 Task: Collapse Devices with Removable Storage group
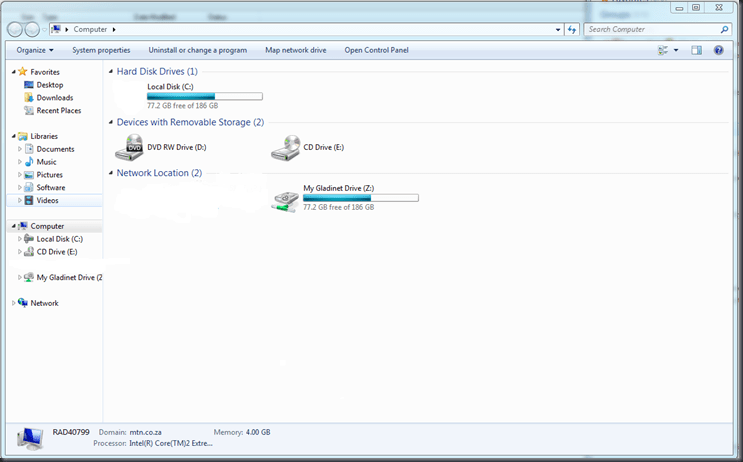pyautogui.click(x=111, y=122)
